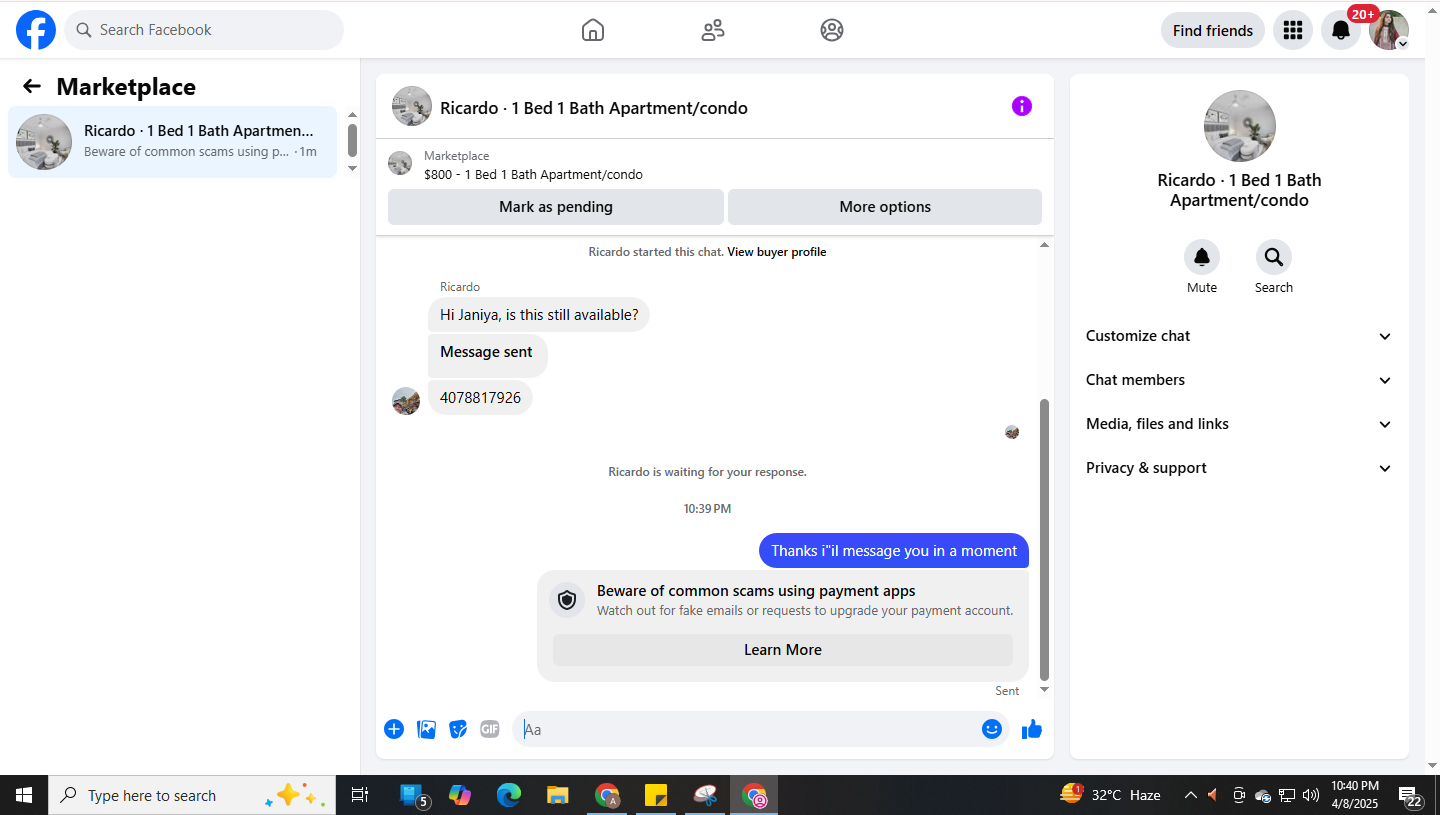Send a thumbs-up like
The image size is (1440, 815).
pos(1032,729)
